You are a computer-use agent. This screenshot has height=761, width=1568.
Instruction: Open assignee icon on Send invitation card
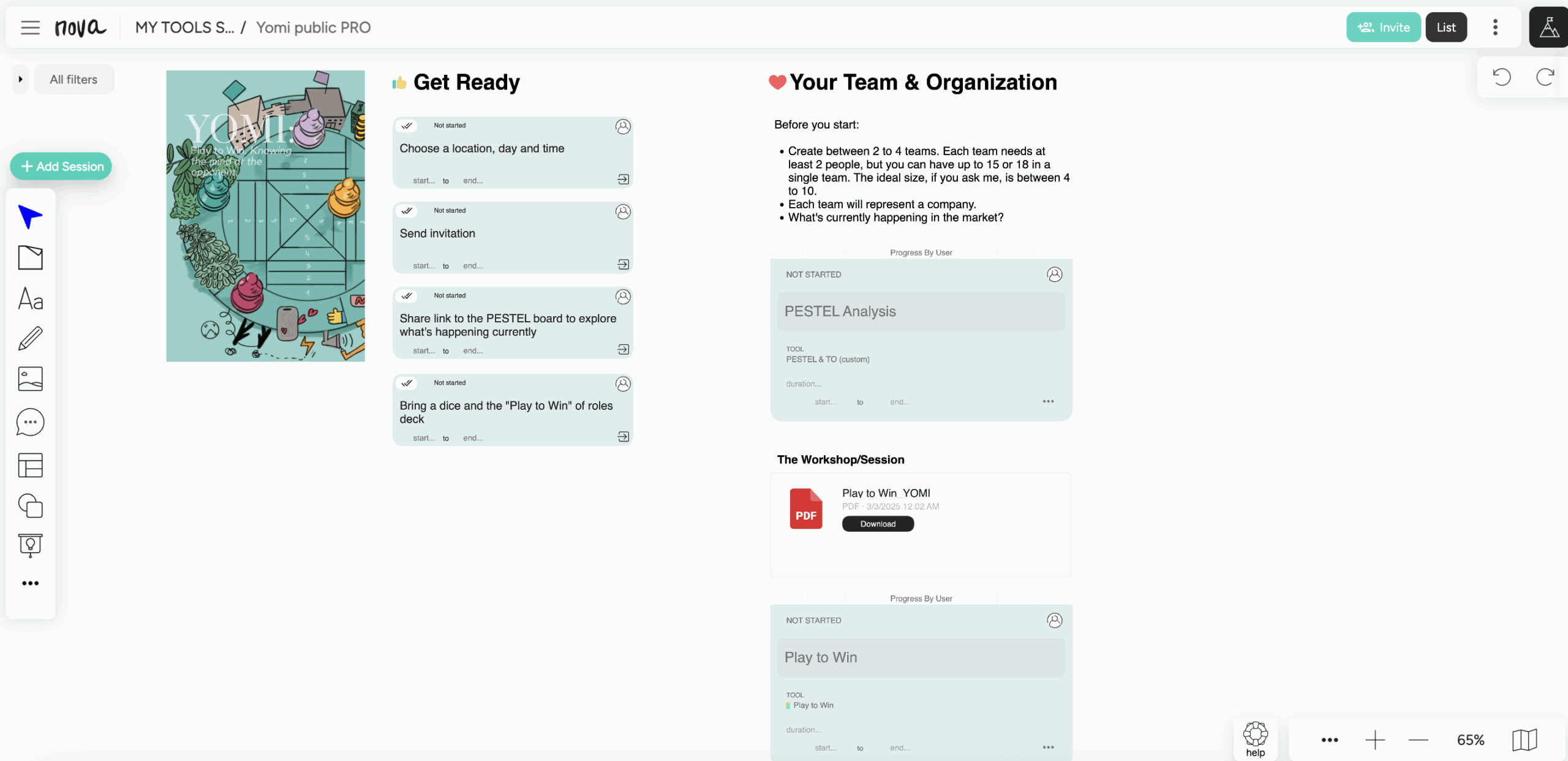[x=623, y=212]
